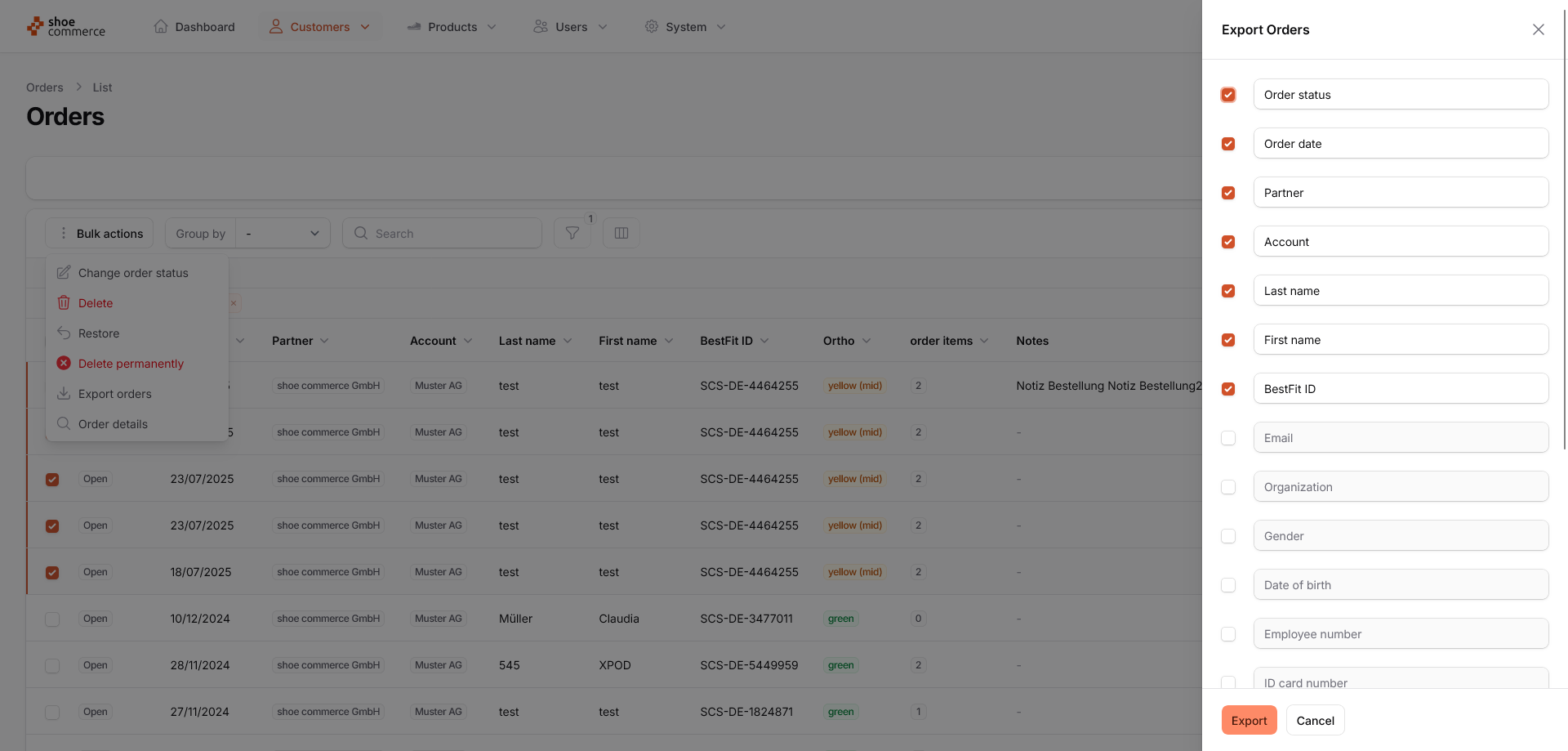Click the filter funnel icon
Viewport: 1568px width, 751px height.
(x=572, y=233)
